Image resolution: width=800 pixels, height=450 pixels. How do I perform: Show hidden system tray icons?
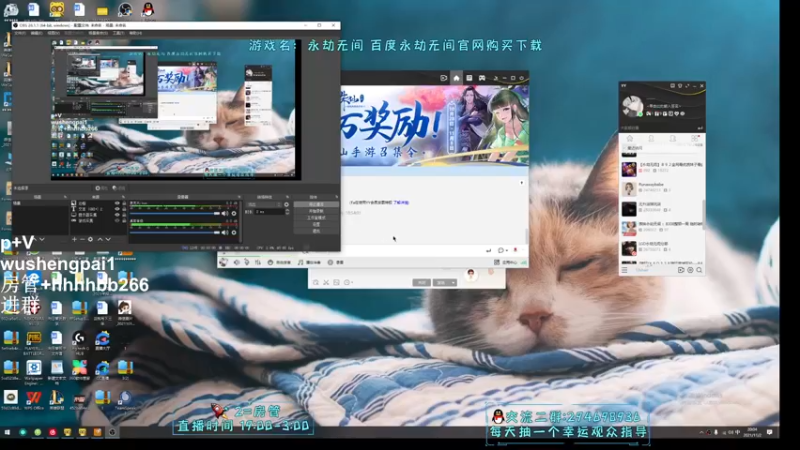pyautogui.click(x=702, y=432)
